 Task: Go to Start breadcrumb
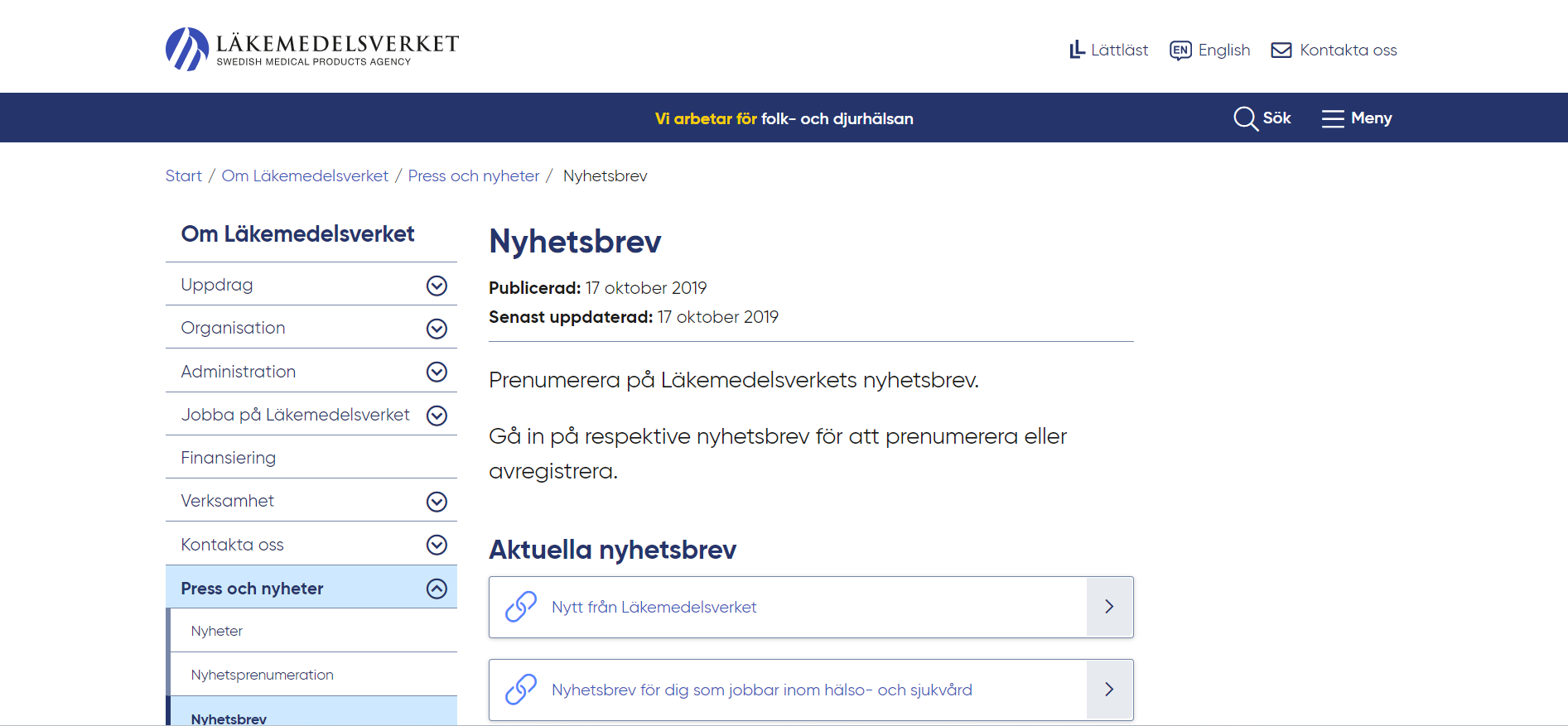click(184, 175)
